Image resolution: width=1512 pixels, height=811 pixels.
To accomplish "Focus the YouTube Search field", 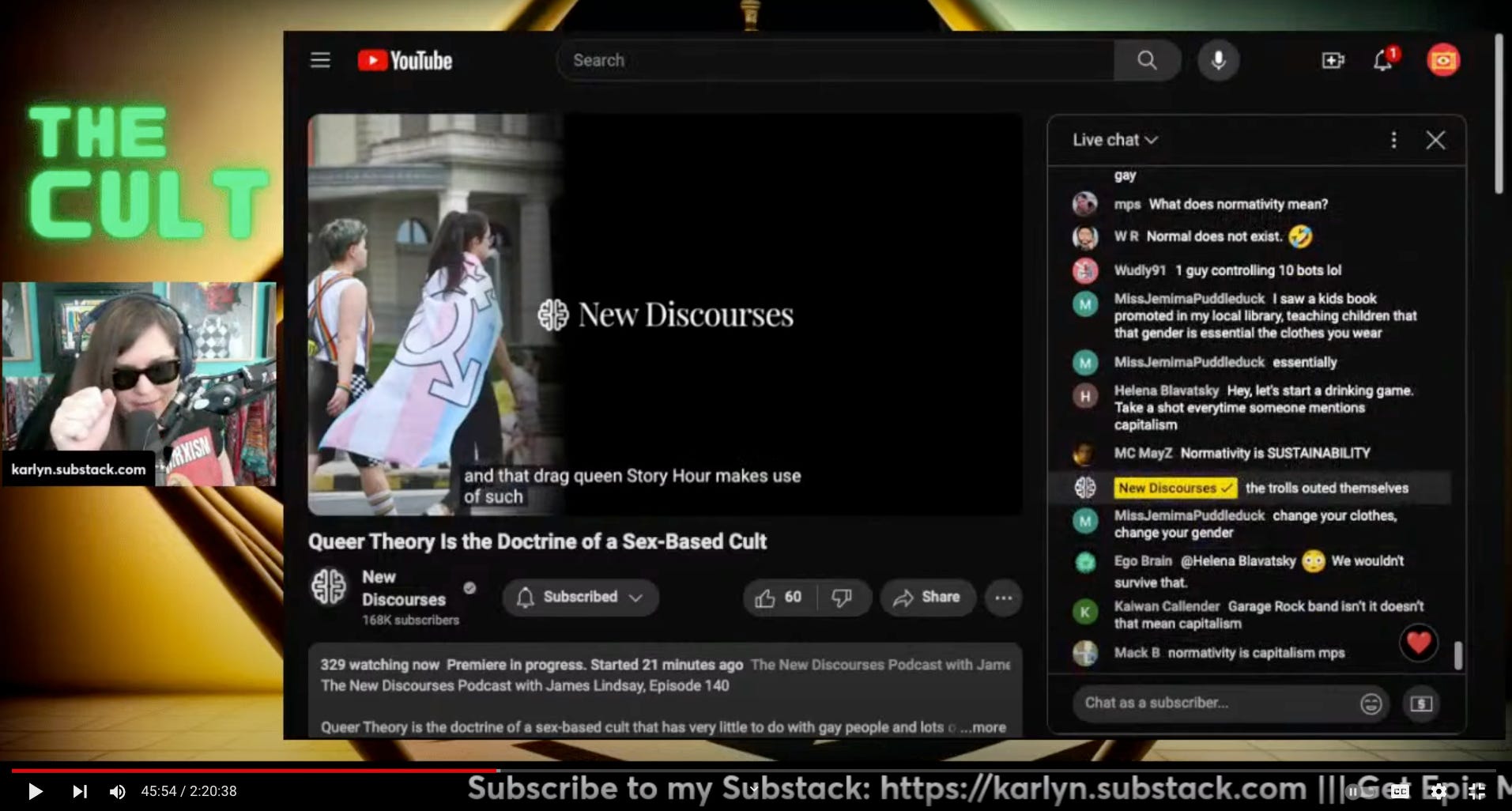I will 836,60.
